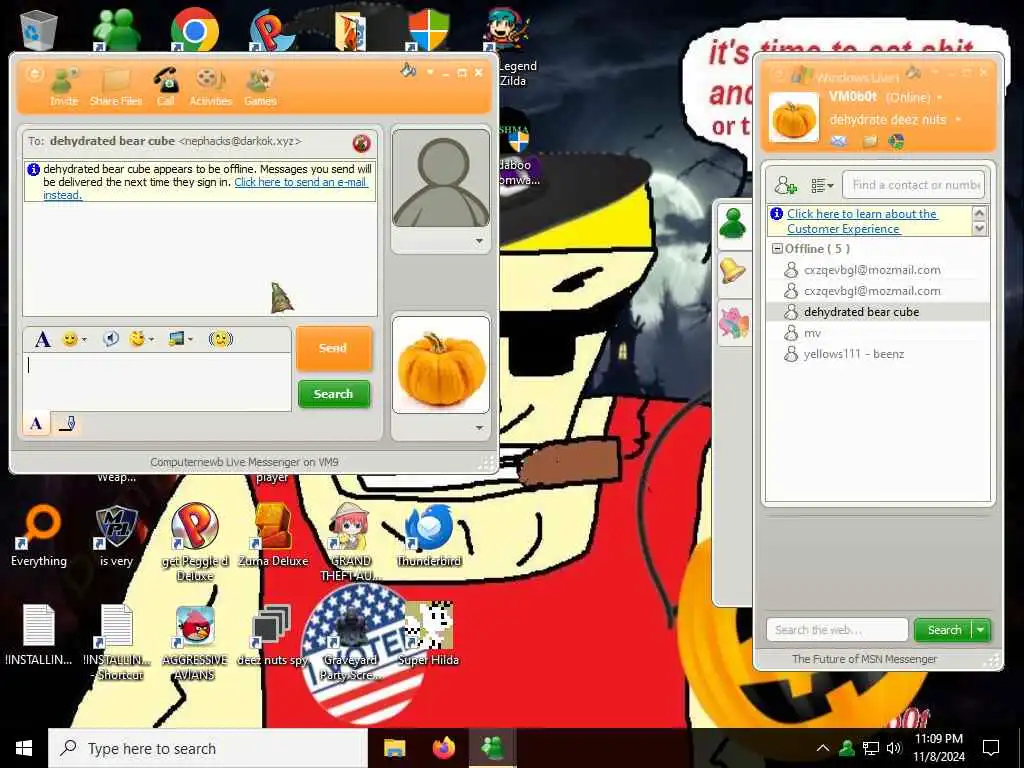Start a Call with the phone icon
1024x768 pixels.
(166, 86)
